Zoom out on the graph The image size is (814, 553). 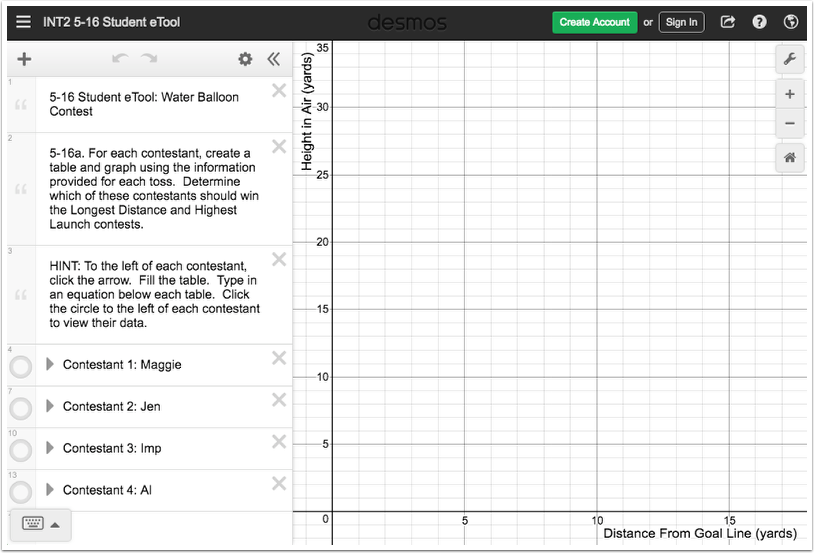[x=790, y=124]
